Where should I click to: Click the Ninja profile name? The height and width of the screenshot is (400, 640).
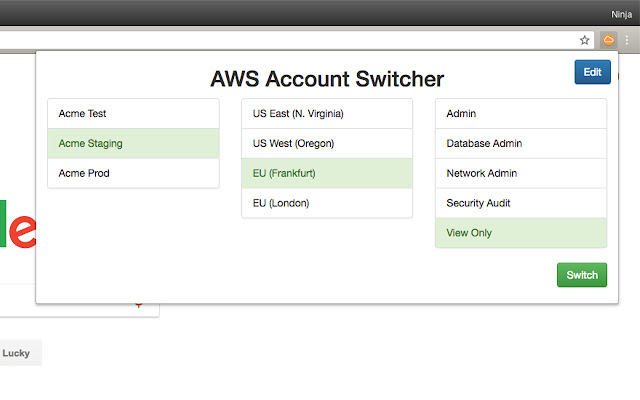tap(623, 14)
